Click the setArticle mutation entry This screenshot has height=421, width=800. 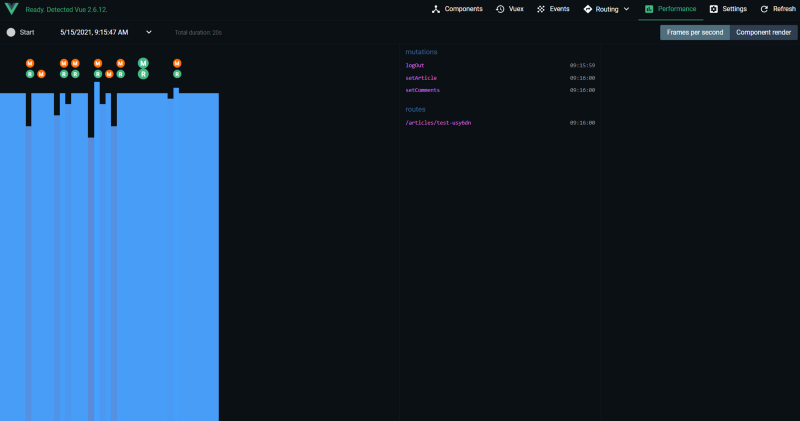click(x=420, y=78)
